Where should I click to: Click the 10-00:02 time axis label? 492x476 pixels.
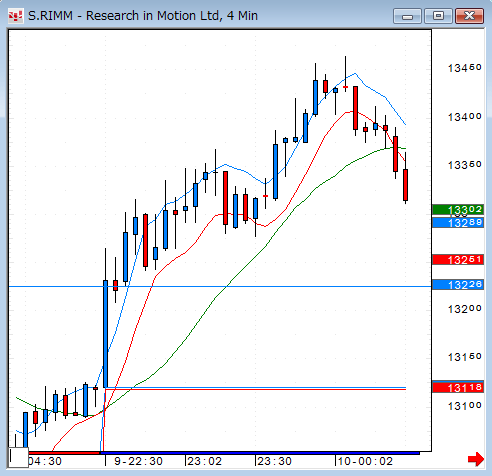click(x=365, y=461)
